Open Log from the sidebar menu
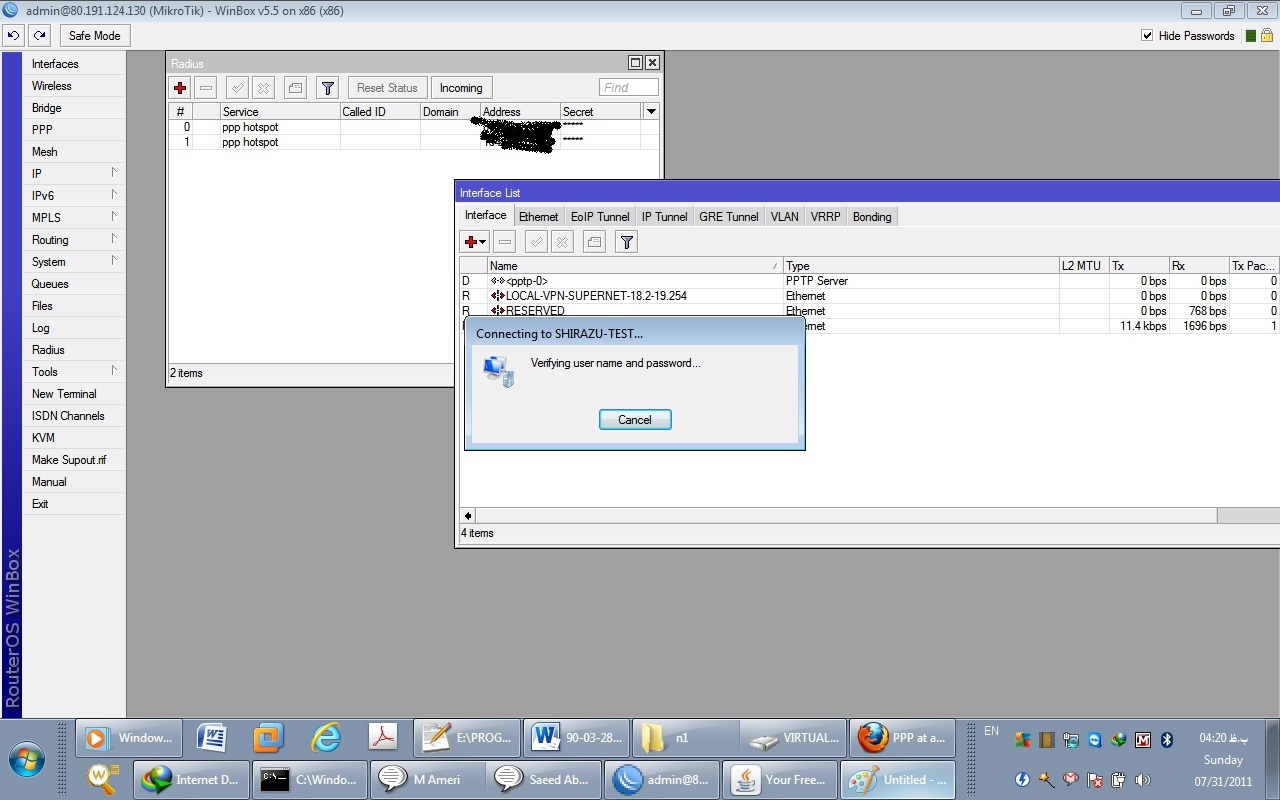Viewport: 1280px width, 800px height. (72, 327)
